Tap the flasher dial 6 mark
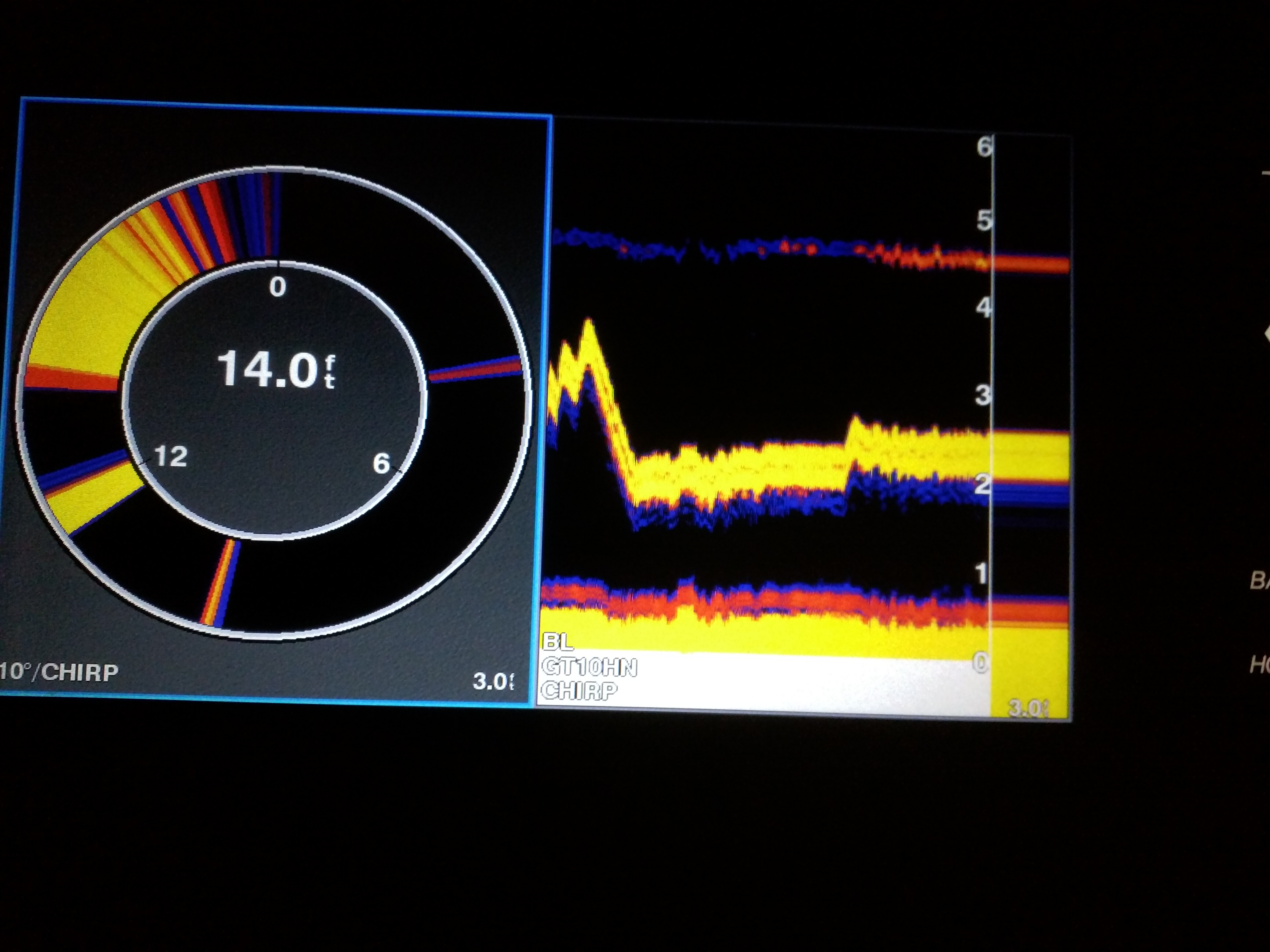The height and width of the screenshot is (952, 1270). (382, 464)
